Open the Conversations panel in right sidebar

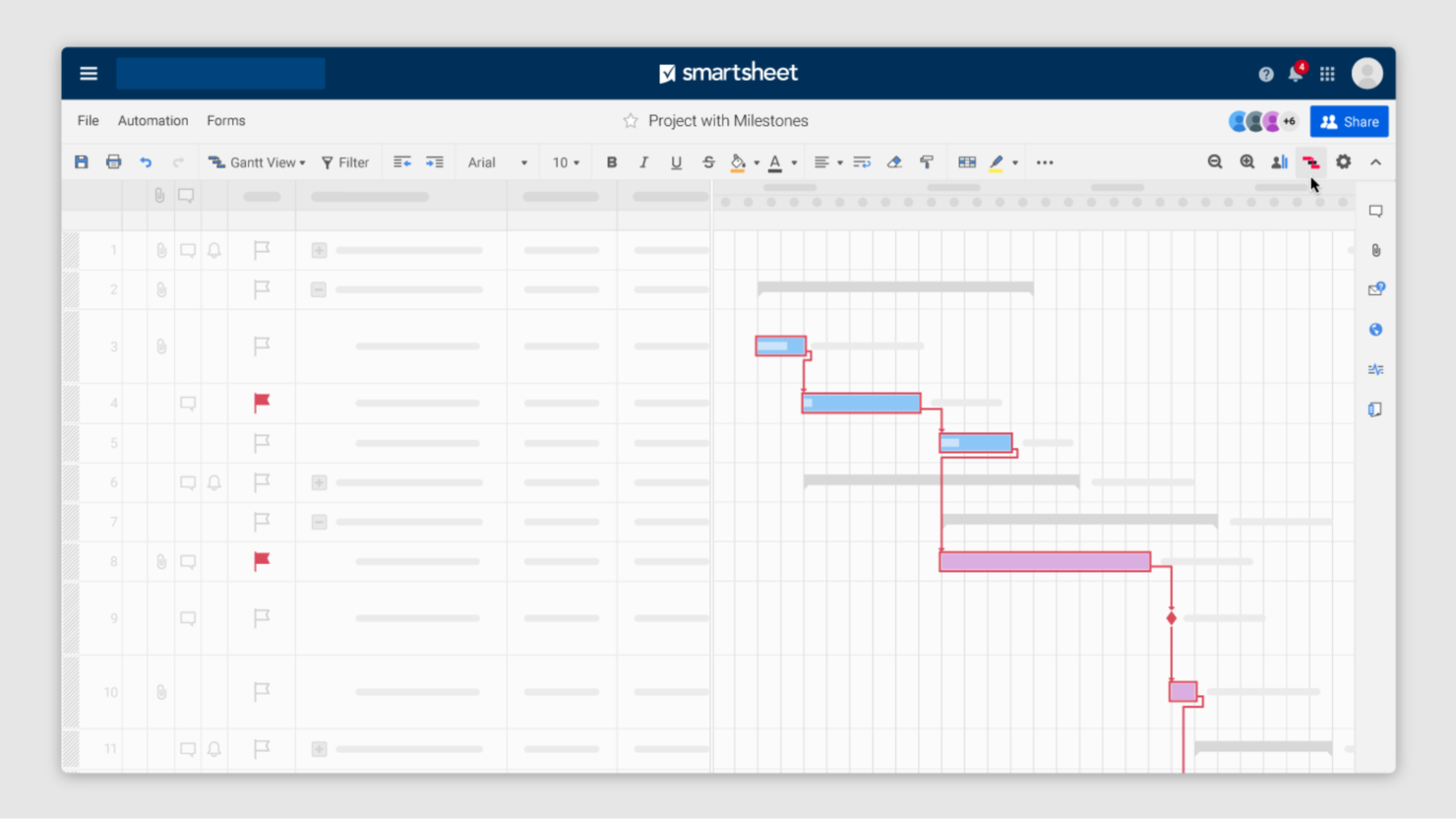pos(1375,211)
